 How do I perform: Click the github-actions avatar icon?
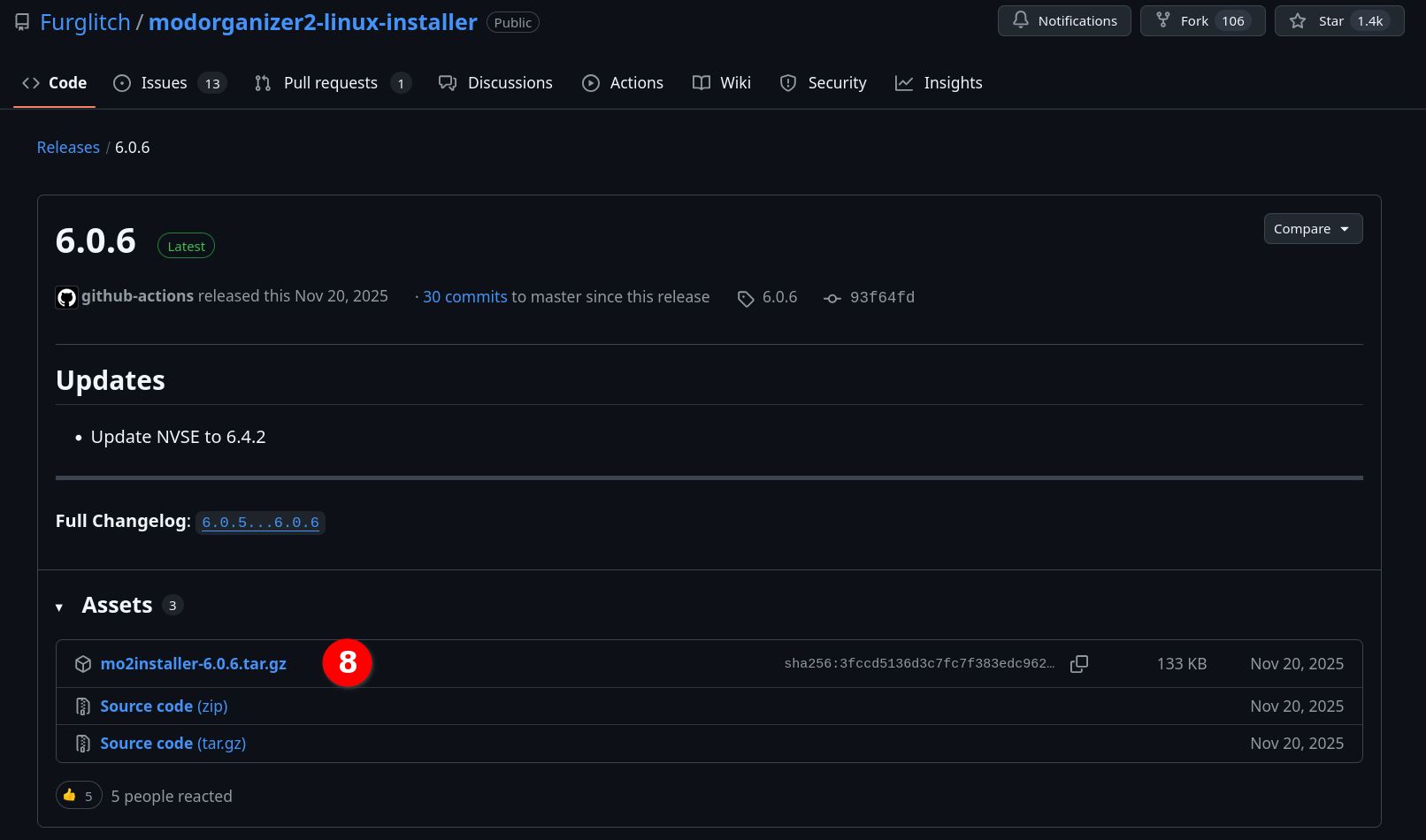tap(66, 297)
